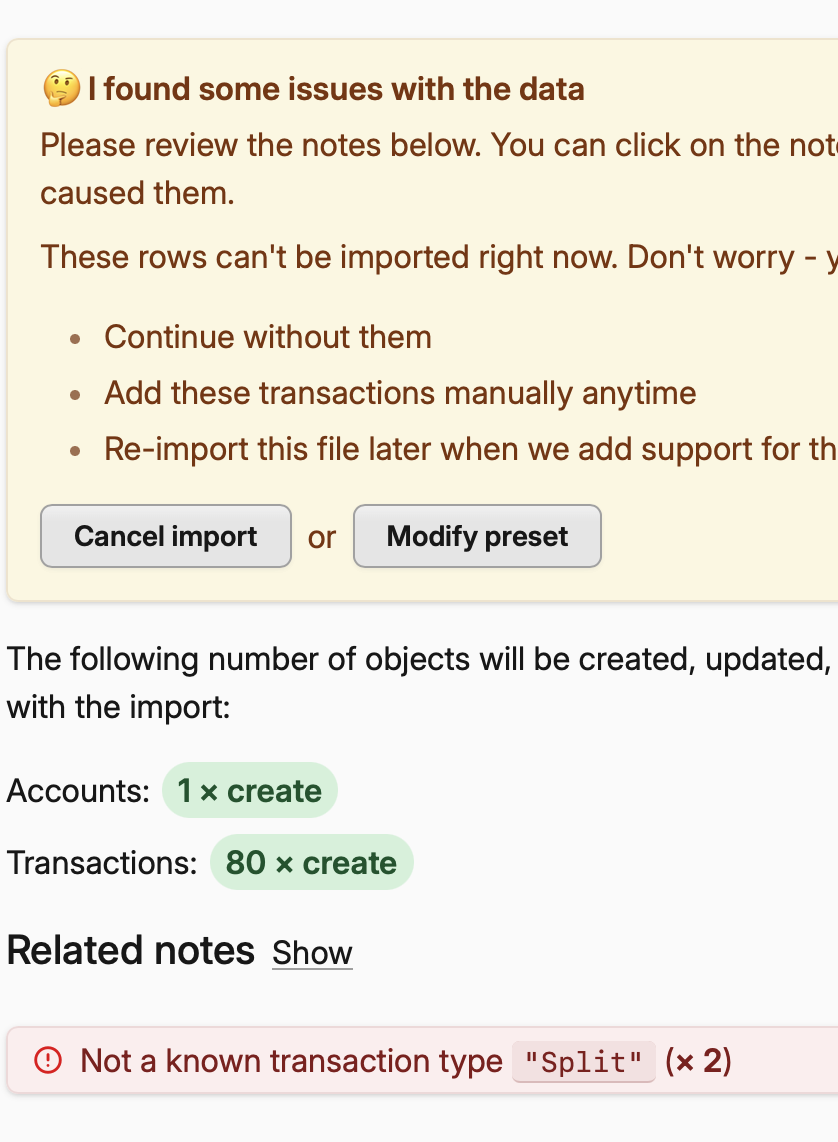This screenshot has height=1142, width=838.
Task: Click the "Accounts:" label
Action: [x=78, y=791]
